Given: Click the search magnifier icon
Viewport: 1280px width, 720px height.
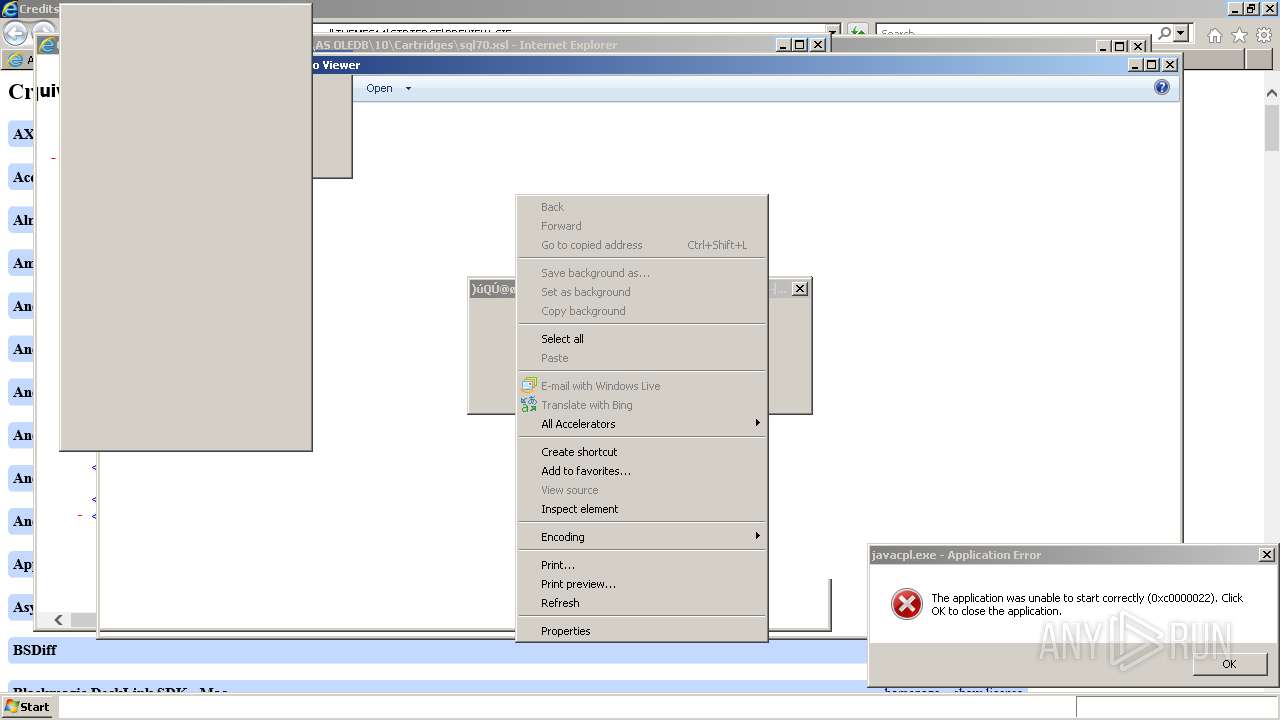Looking at the screenshot, I should (1164, 33).
